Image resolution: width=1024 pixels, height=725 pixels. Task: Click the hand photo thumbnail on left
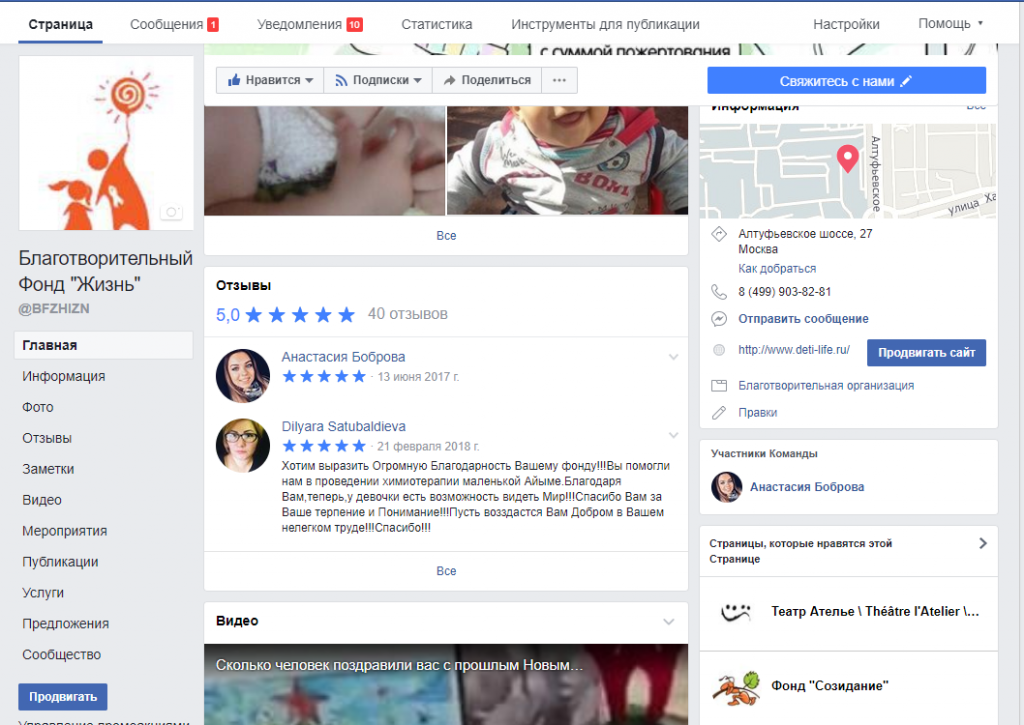coord(325,161)
